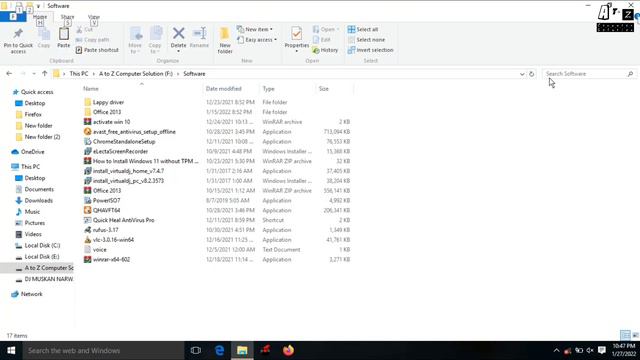Click the Open ribbon command
Viewport: 640px width, 360px height.
[326, 29]
